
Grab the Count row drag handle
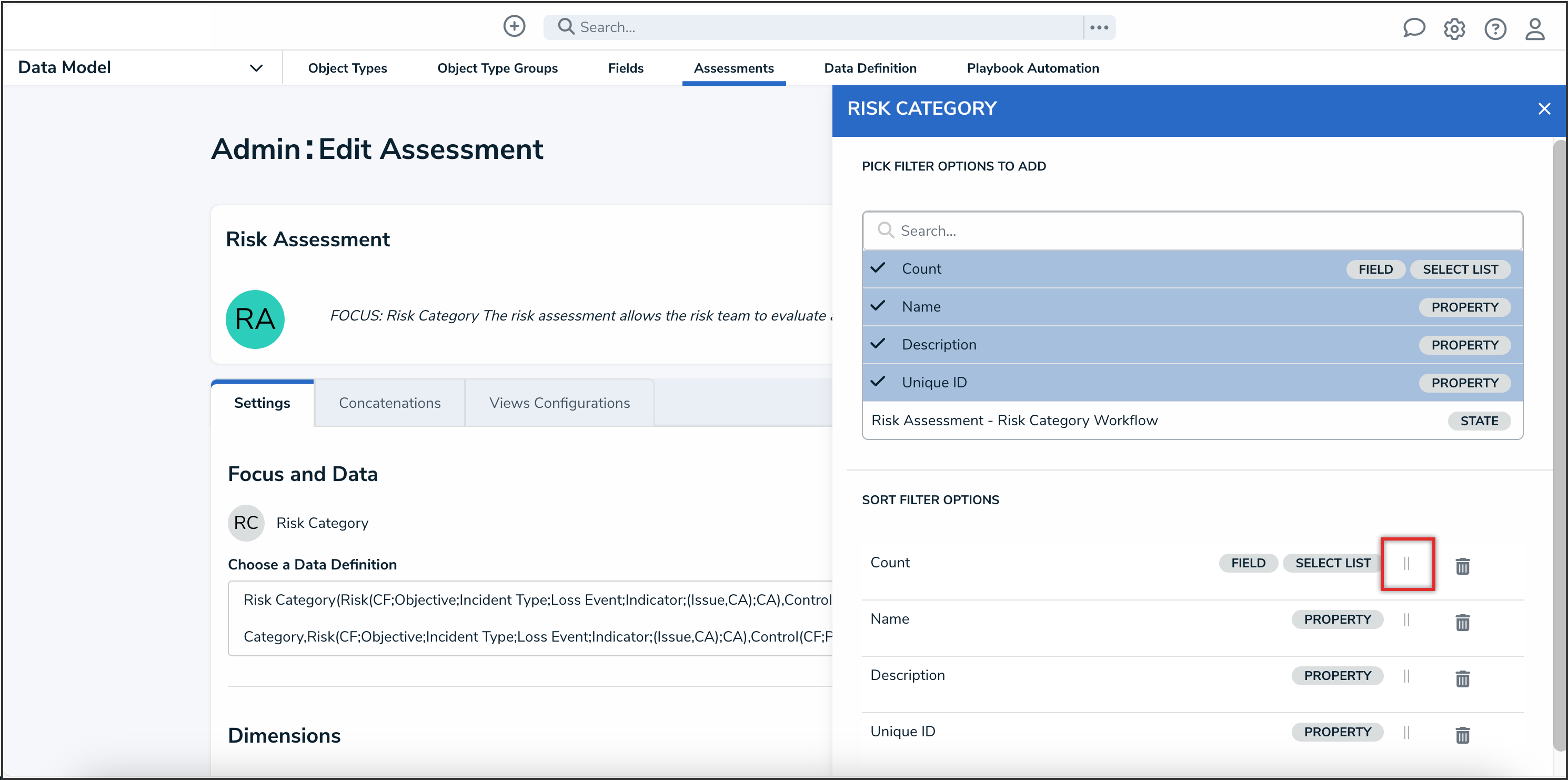pos(1406,563)
